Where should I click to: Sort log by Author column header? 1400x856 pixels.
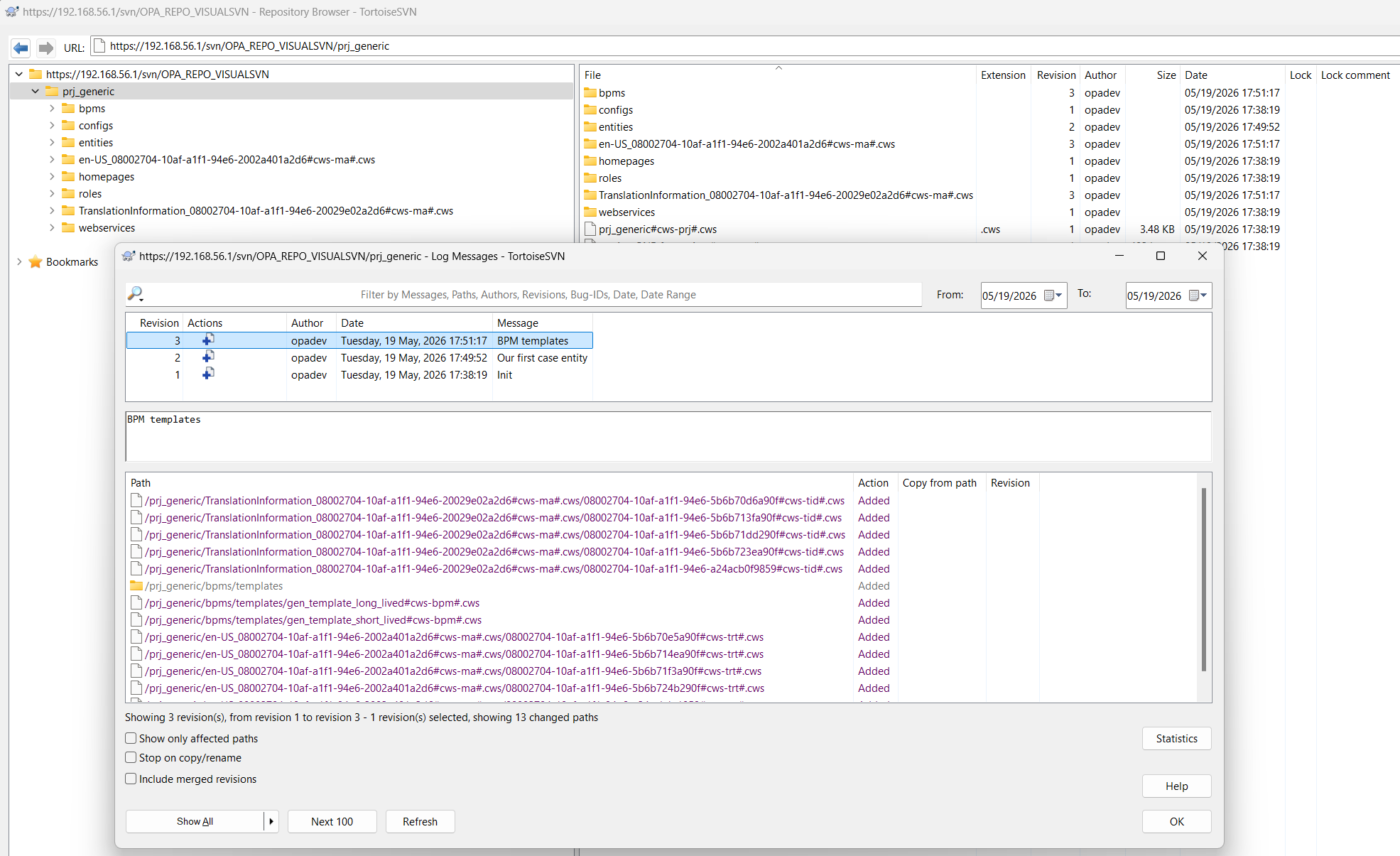307,323
